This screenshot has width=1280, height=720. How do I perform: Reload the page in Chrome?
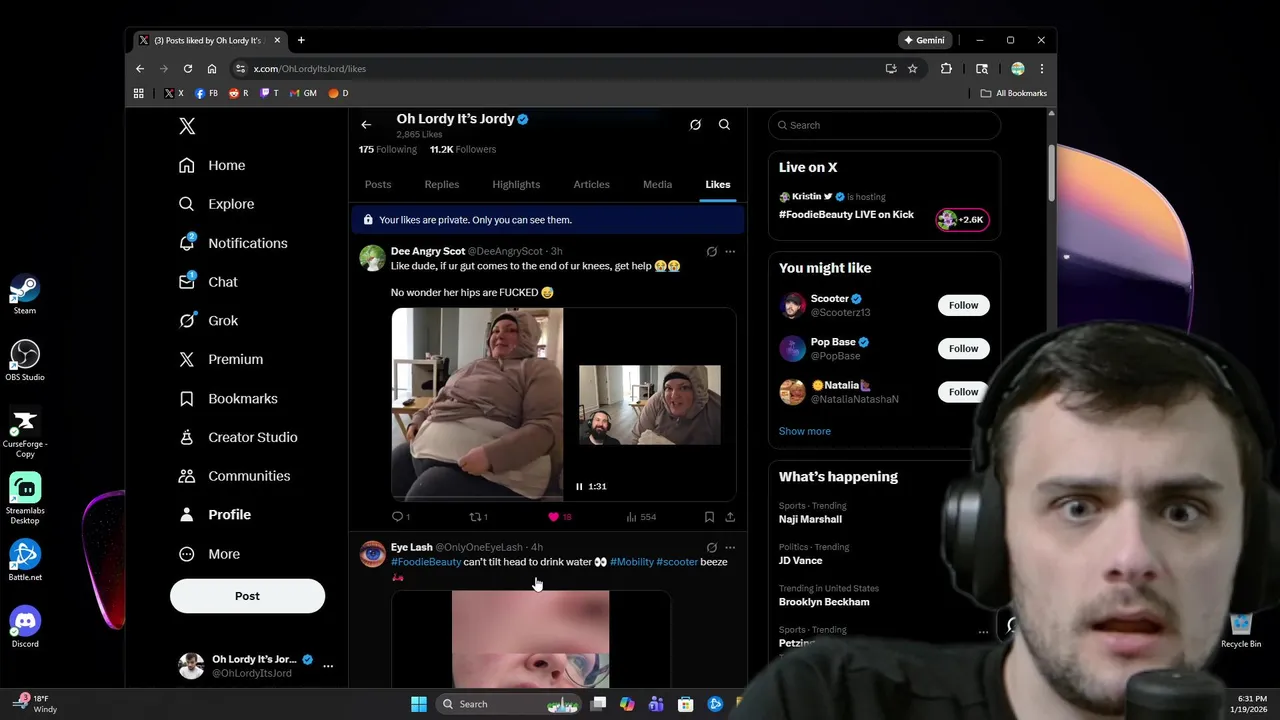(x=187, y=69)
